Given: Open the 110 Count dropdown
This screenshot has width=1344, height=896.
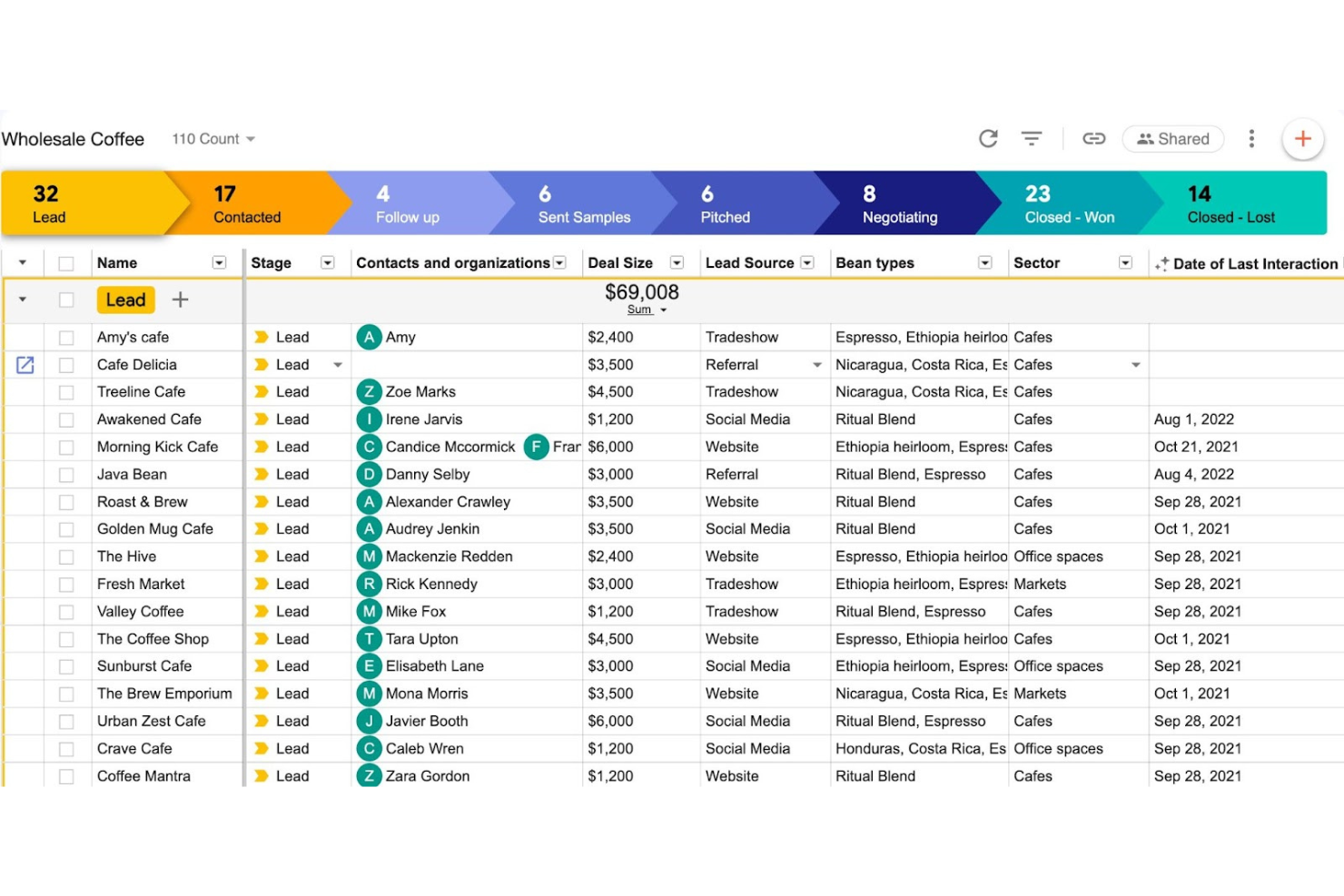Looking at the screenshot, I should click(x=212, y=138).
